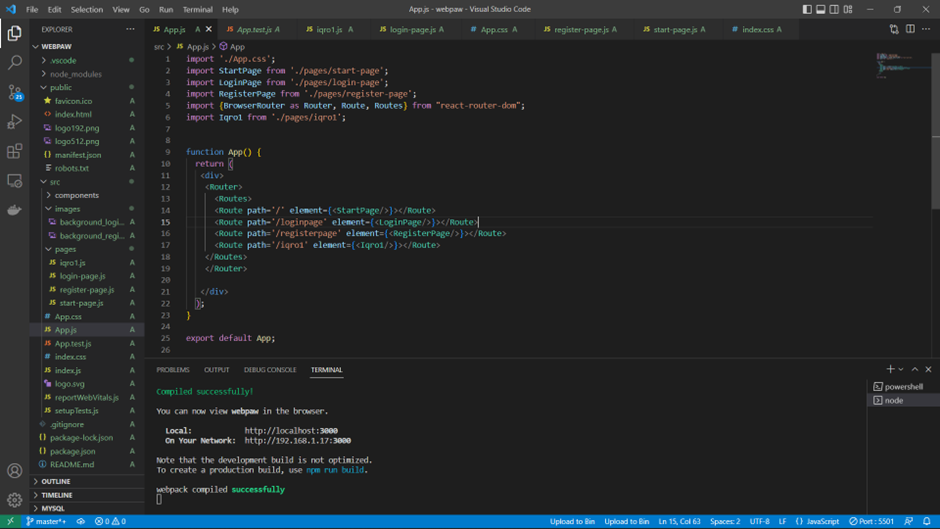Open favicon.ico in the explorer
The image size is (940, 529).
click(87, 101)
